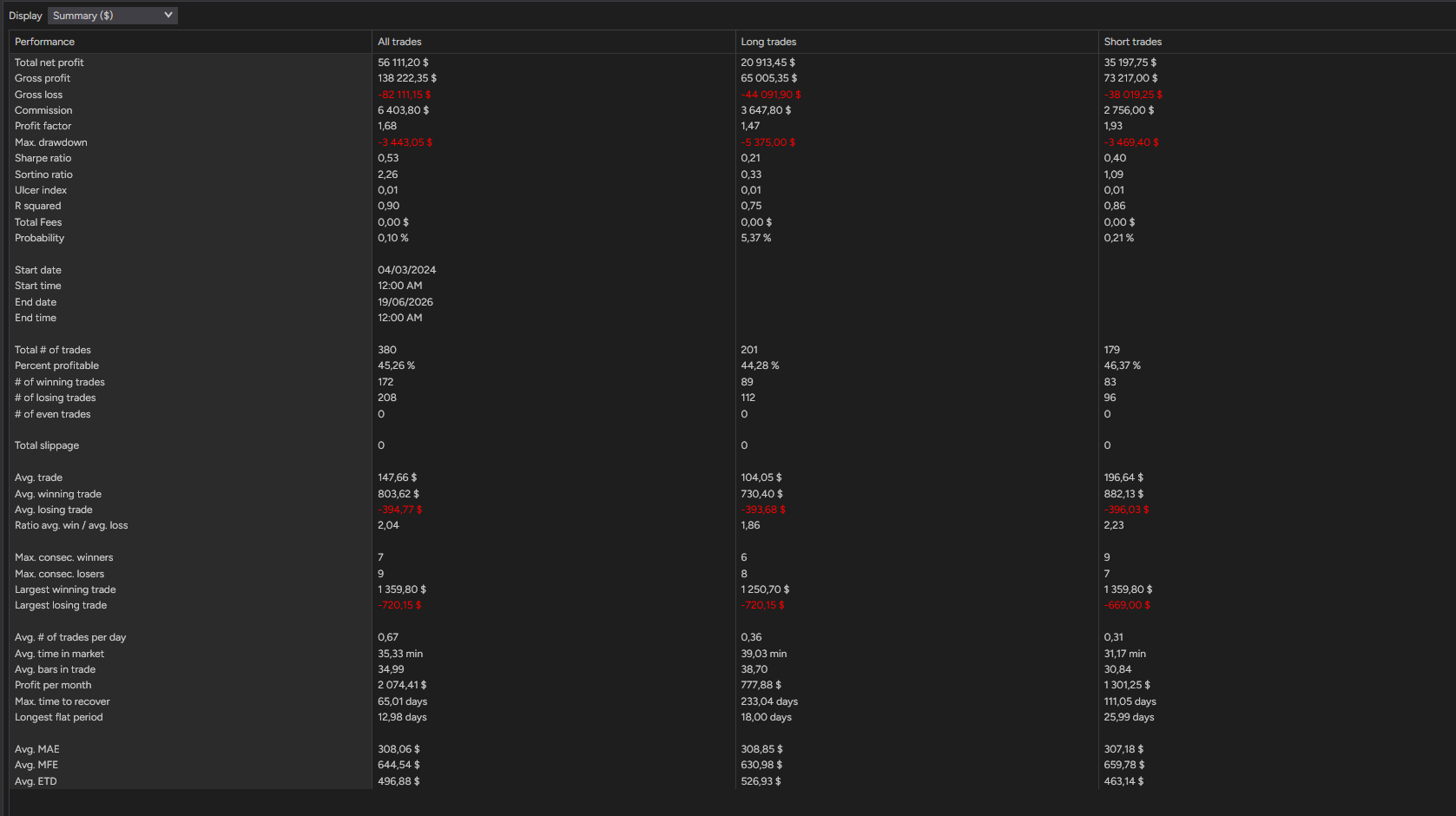The height and width of the screenshot is (816, 1456).
Task: Click Avg. bars in trade value 34,99
Action: tap(391, 669)
